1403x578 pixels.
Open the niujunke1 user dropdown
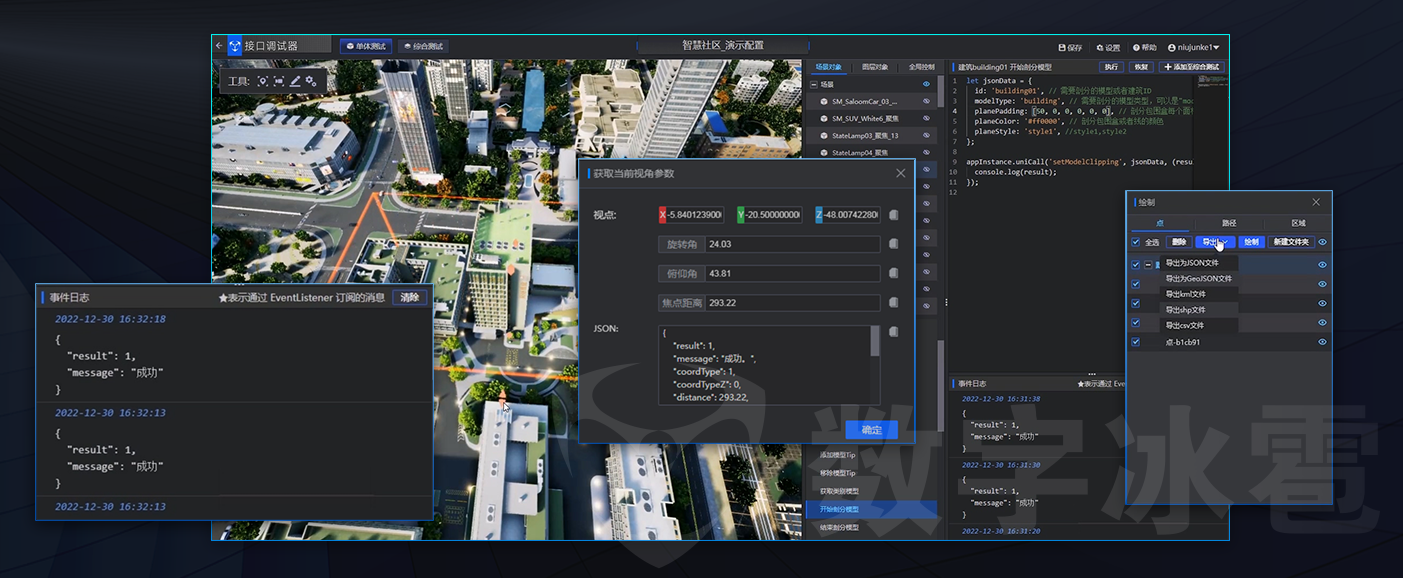tap(1193, 47)
